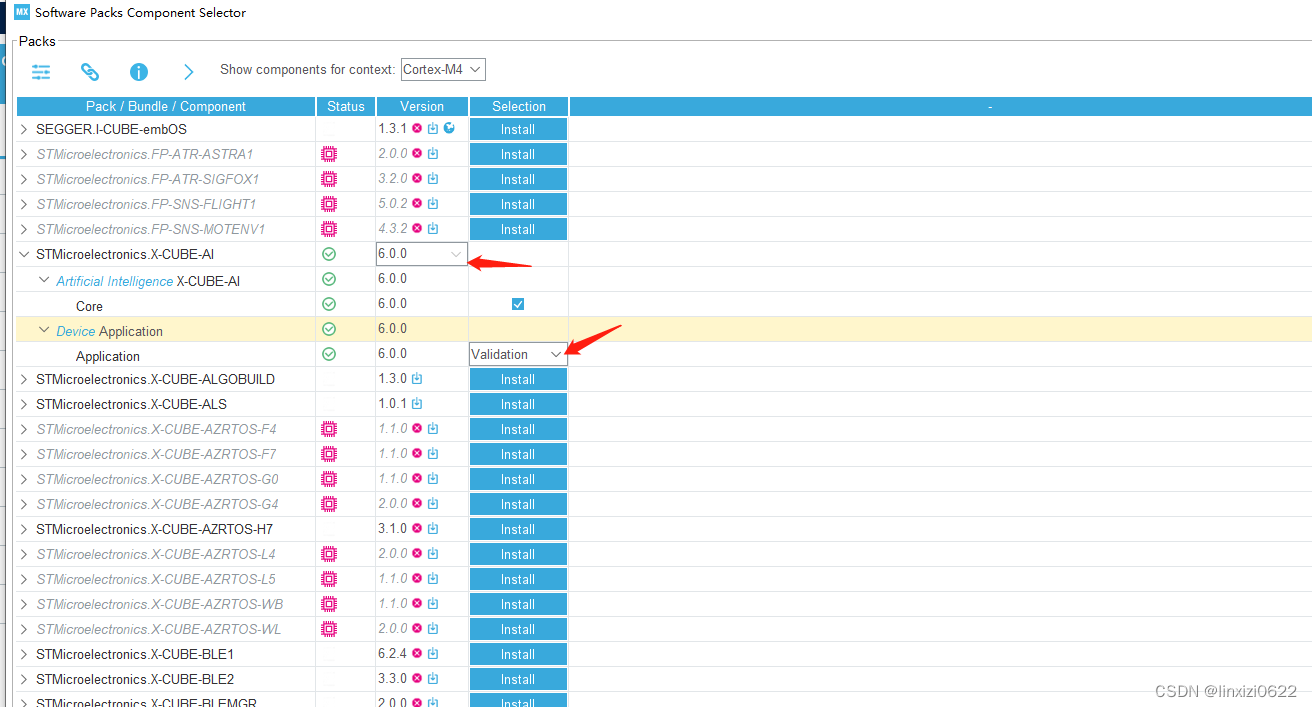Image resolution: width=1312 pixels, height=707 pixels.
Task: Click the Status column header
Action: click(346, 106)
